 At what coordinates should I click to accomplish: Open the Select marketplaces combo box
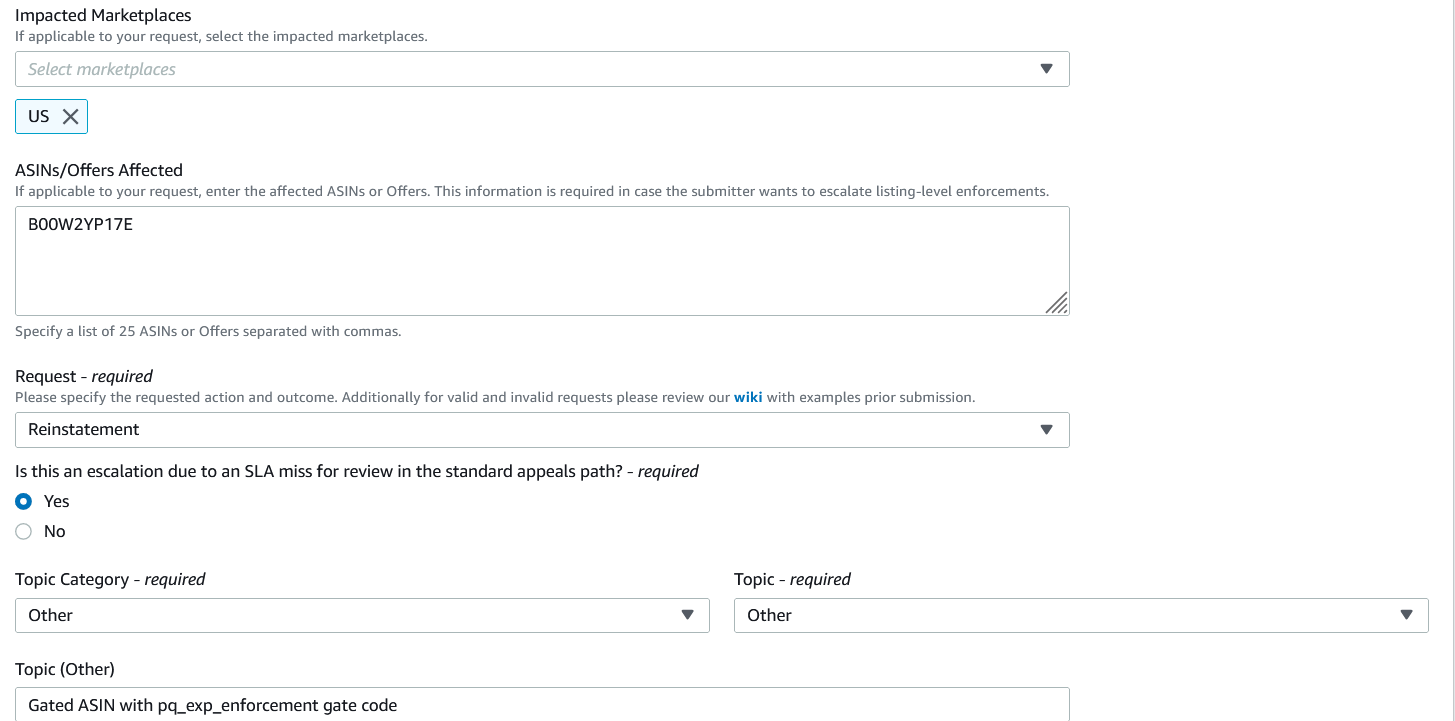tap(542, 69)
